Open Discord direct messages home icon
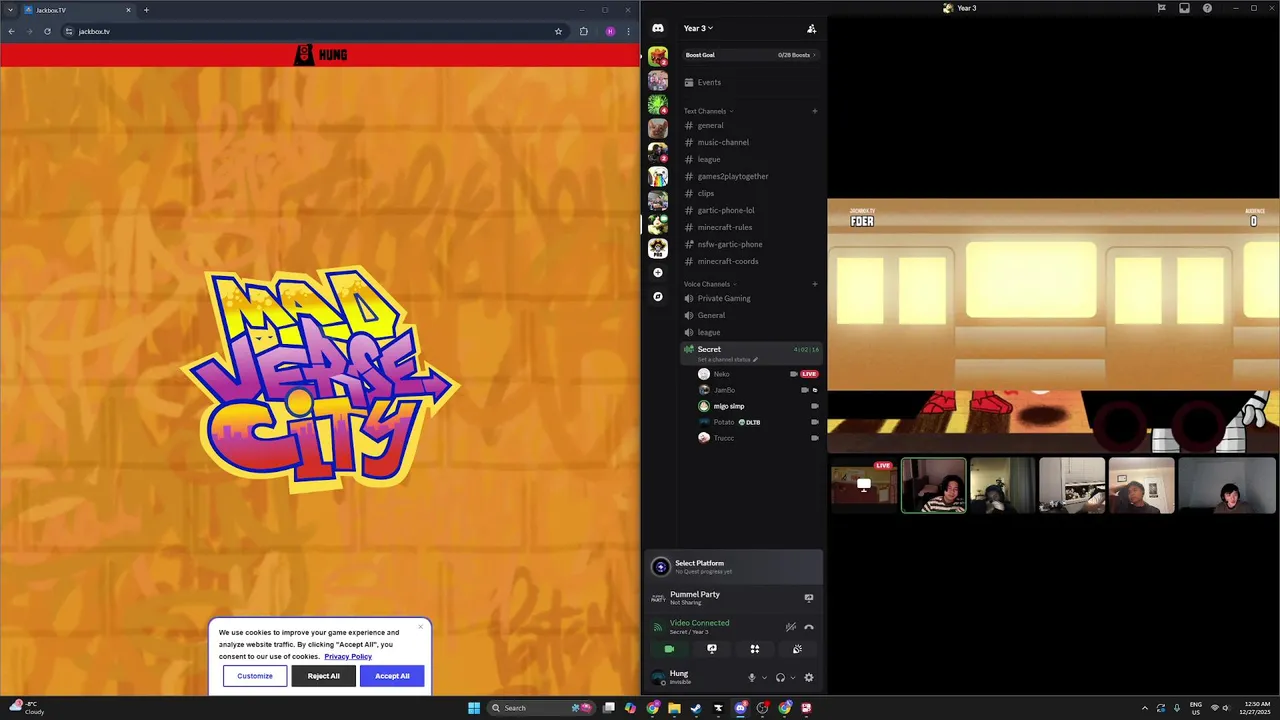This screenshot has height=720, width=1280. click(658, 28)
